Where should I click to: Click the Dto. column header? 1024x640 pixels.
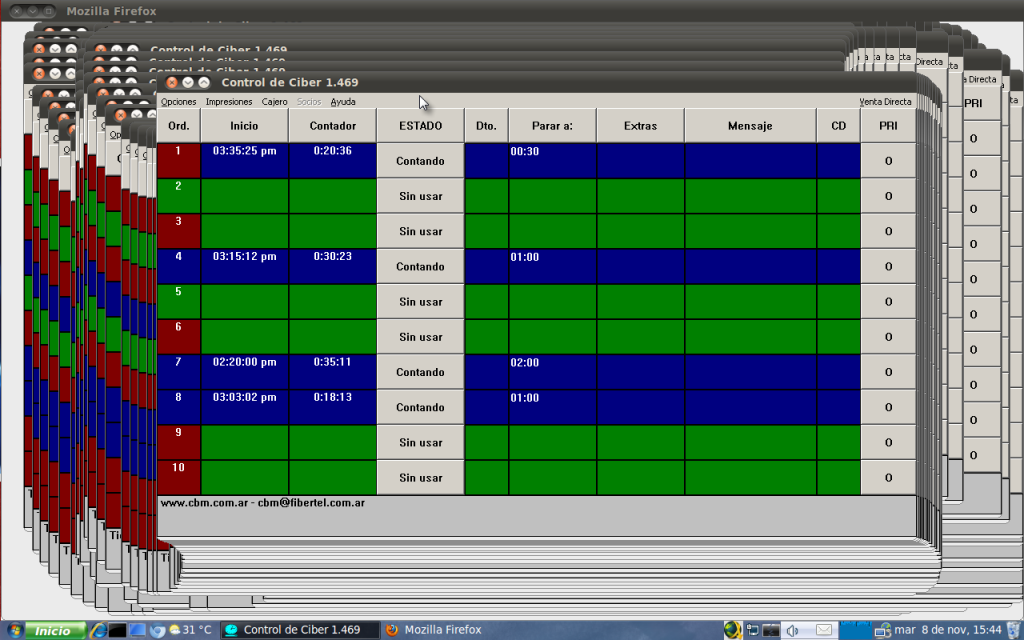(x=487, y=126)
